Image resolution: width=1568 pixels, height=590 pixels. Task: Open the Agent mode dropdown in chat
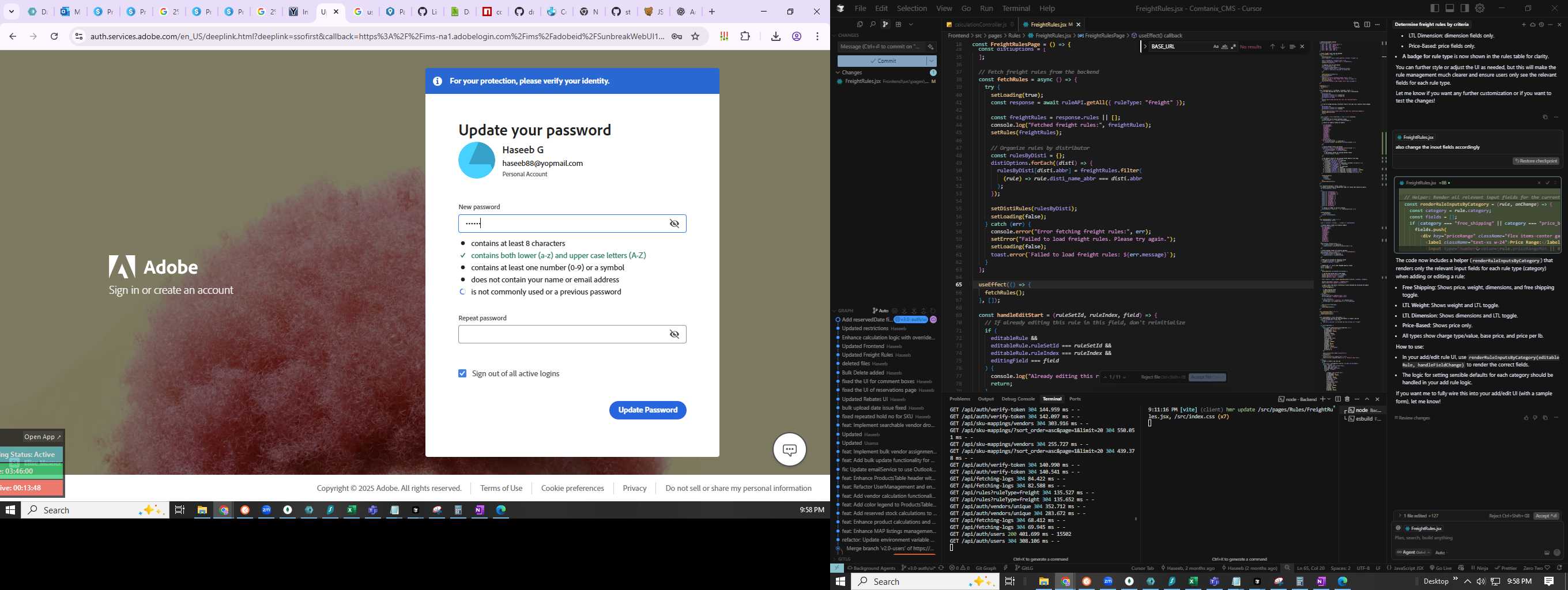1412,553
